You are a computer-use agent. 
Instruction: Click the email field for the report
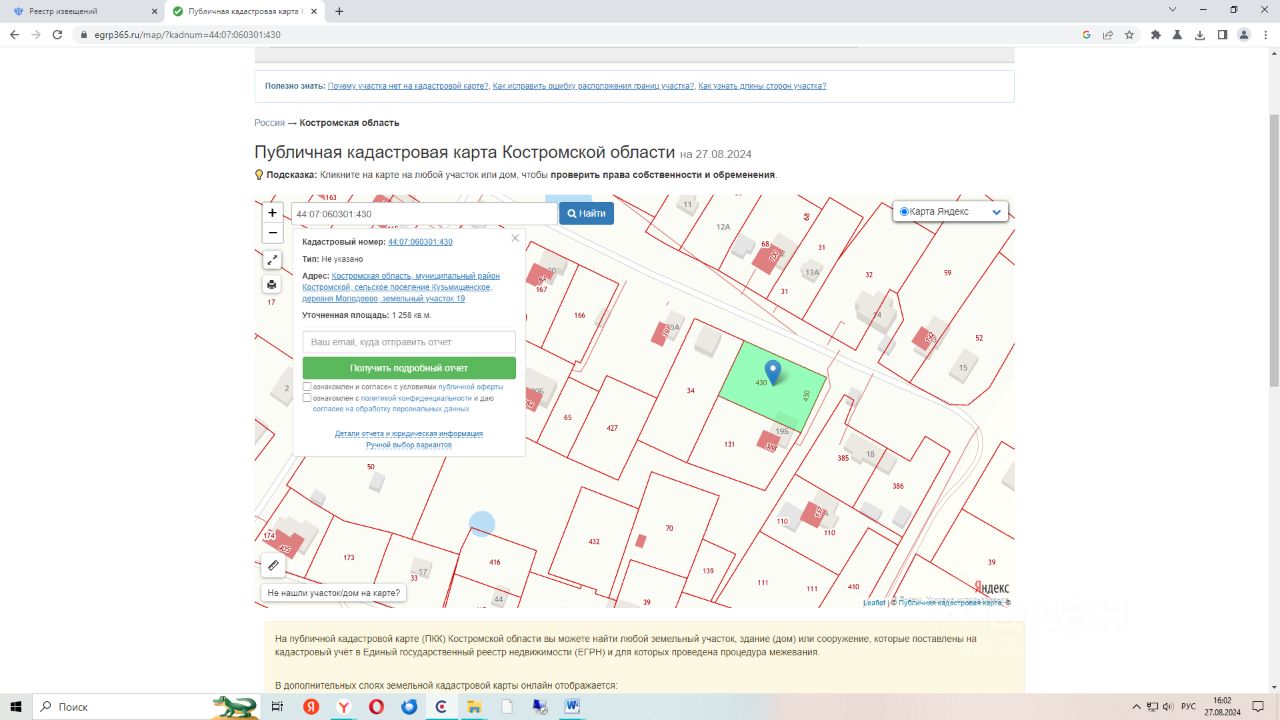coord(409,342)
